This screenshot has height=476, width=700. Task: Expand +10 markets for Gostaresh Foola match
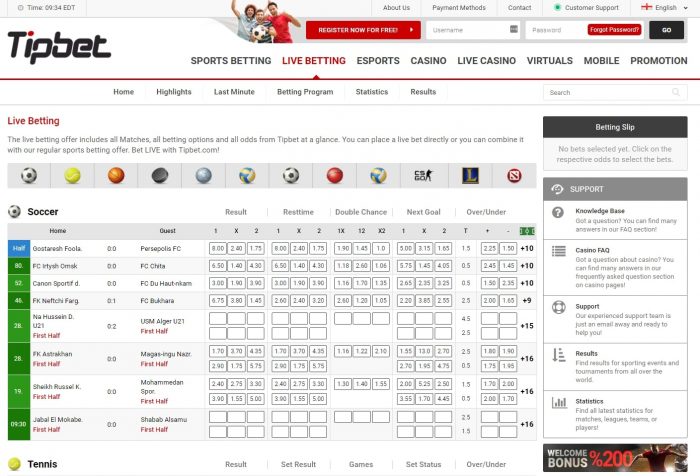click(527, 248)
